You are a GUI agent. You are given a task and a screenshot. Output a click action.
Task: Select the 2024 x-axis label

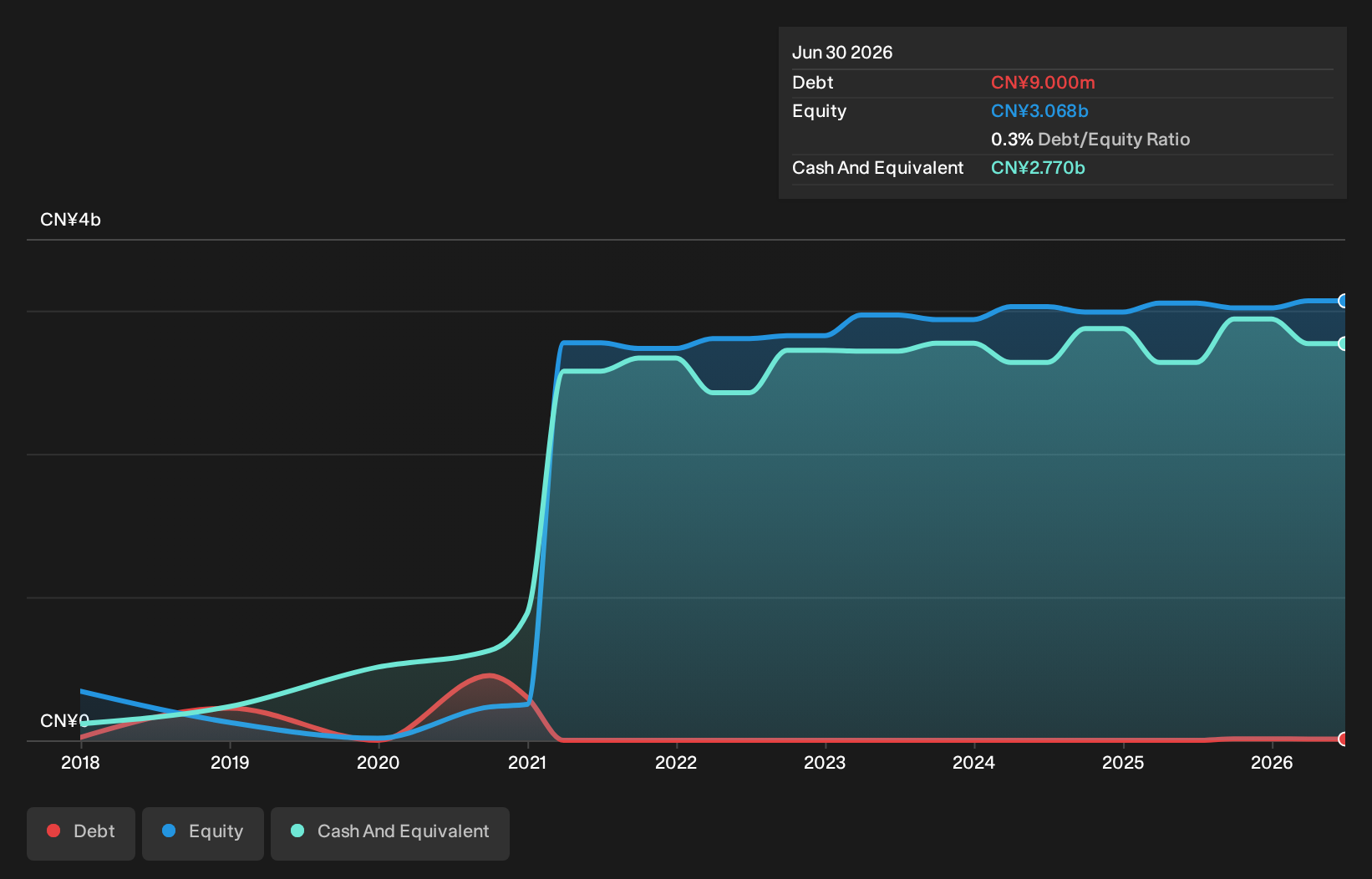974,762
